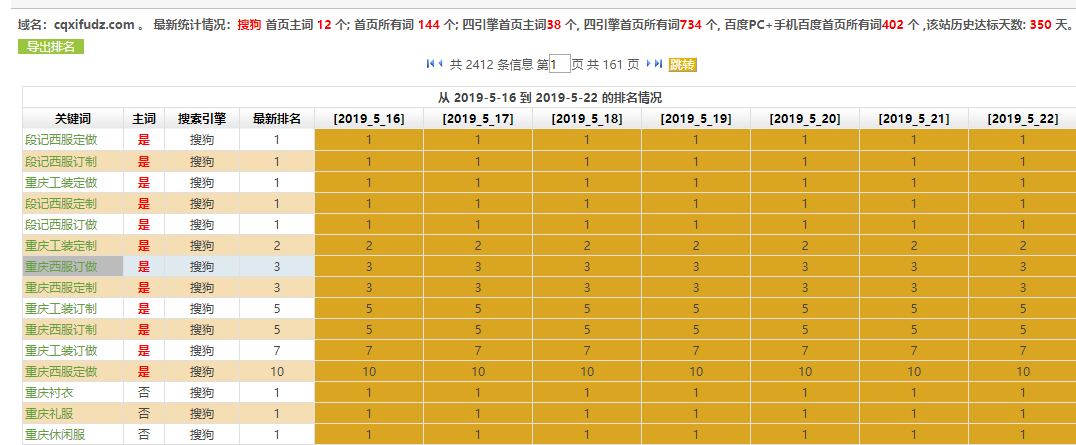Click the next page arrow
The width and height of the screenshot is (1076, 445).
648,64
